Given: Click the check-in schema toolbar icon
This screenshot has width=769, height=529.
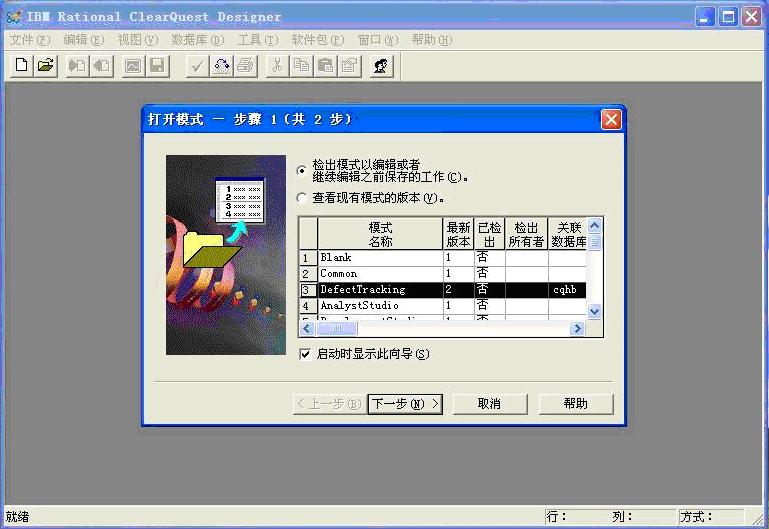Looking at the screenshot, I should (x=77, y=66).
